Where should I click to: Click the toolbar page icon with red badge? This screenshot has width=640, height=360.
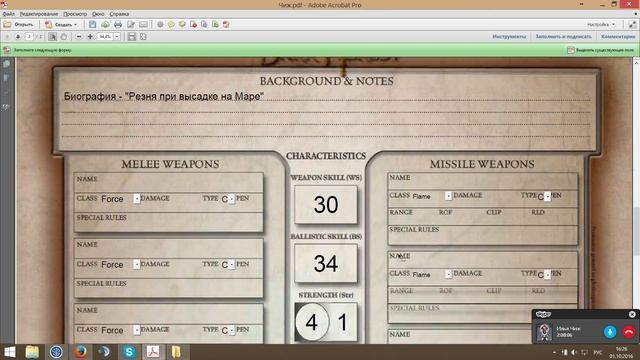pos(193,24)
